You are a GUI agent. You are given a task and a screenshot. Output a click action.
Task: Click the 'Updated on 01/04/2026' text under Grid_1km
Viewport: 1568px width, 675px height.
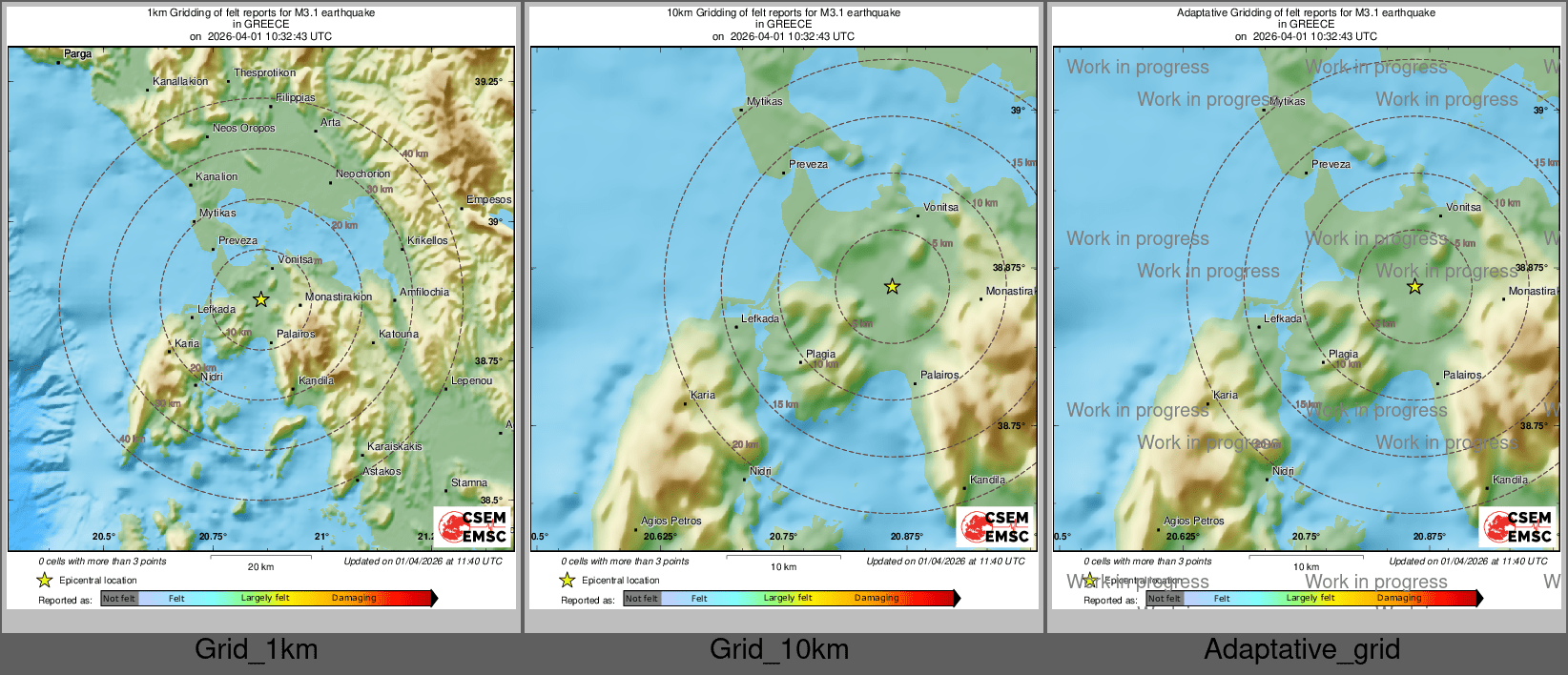[423, 562]
